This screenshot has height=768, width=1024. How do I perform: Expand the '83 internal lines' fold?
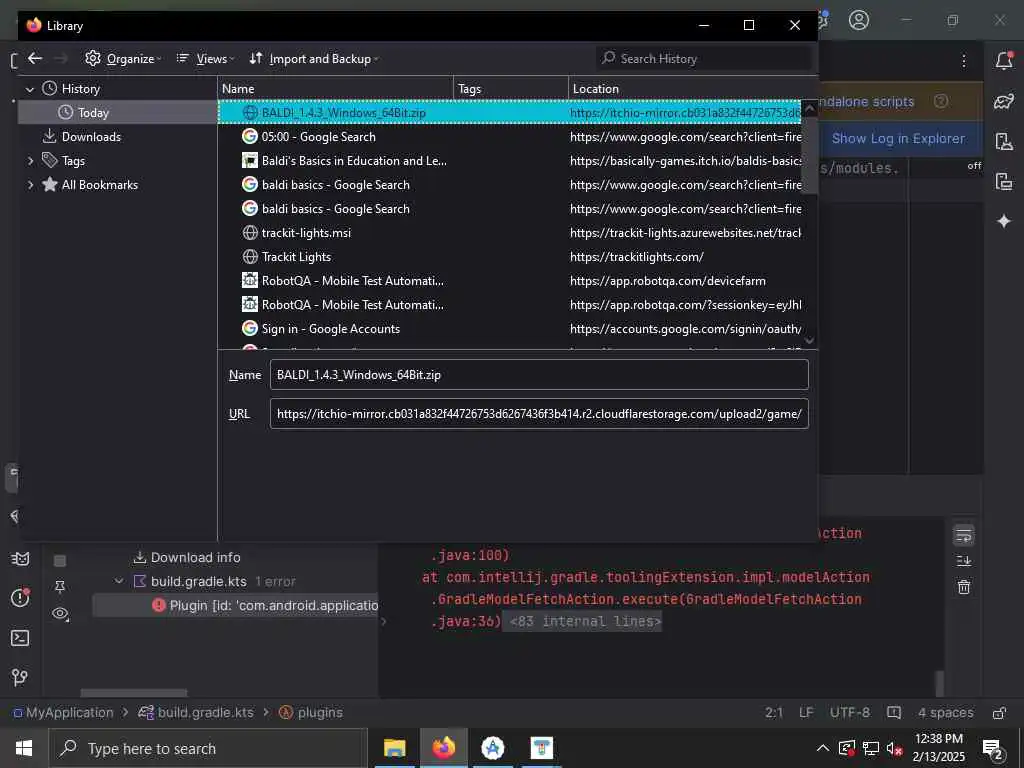(x=585, y=621)
